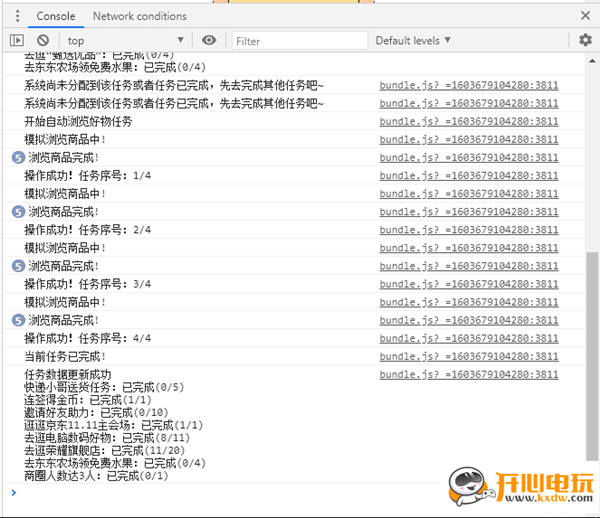Click the line 商圈人数达3人: 已完成(0/1)
This screenshot has width=600, height=518.
coord(96,476)
